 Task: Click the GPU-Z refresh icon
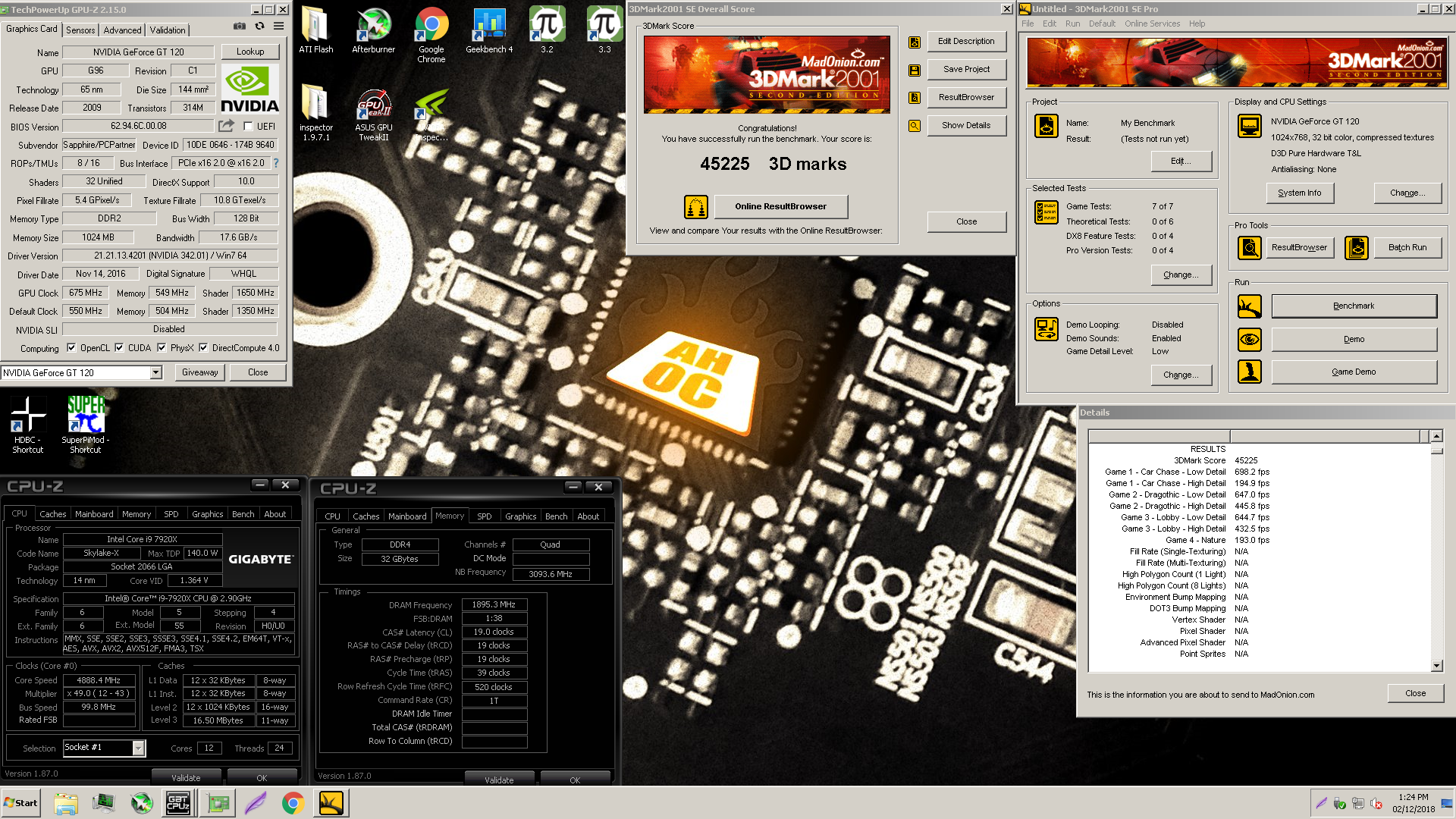point(259,27)
